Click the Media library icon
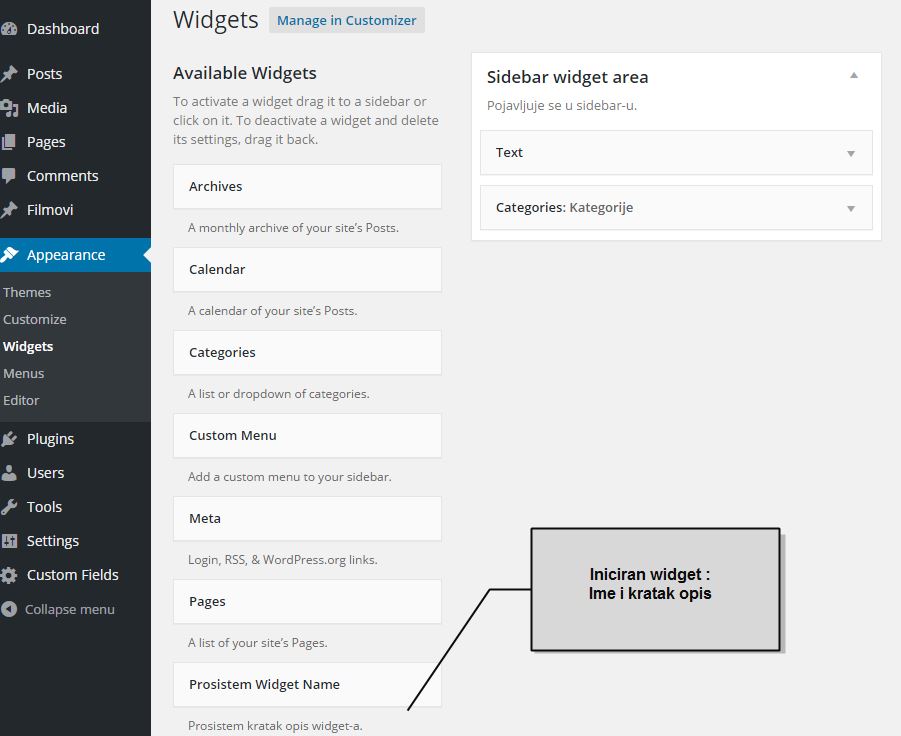Viewport: 901px width, 736px height. point(9,108)
